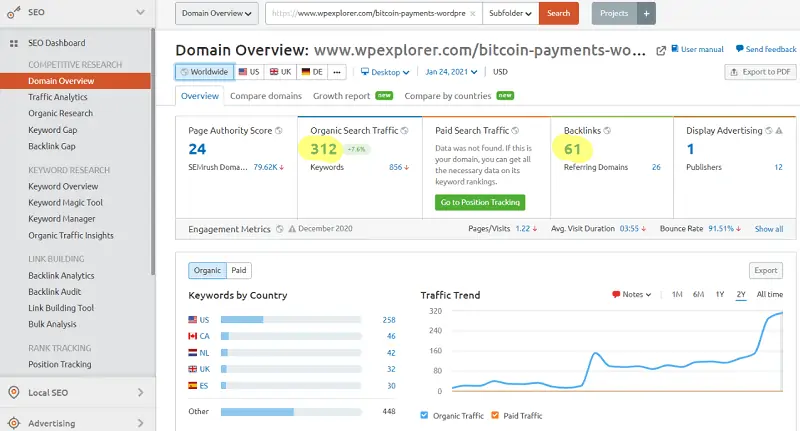Screen dimensions: 800x431
Task: Select the UK flag database
Action: 280,72
